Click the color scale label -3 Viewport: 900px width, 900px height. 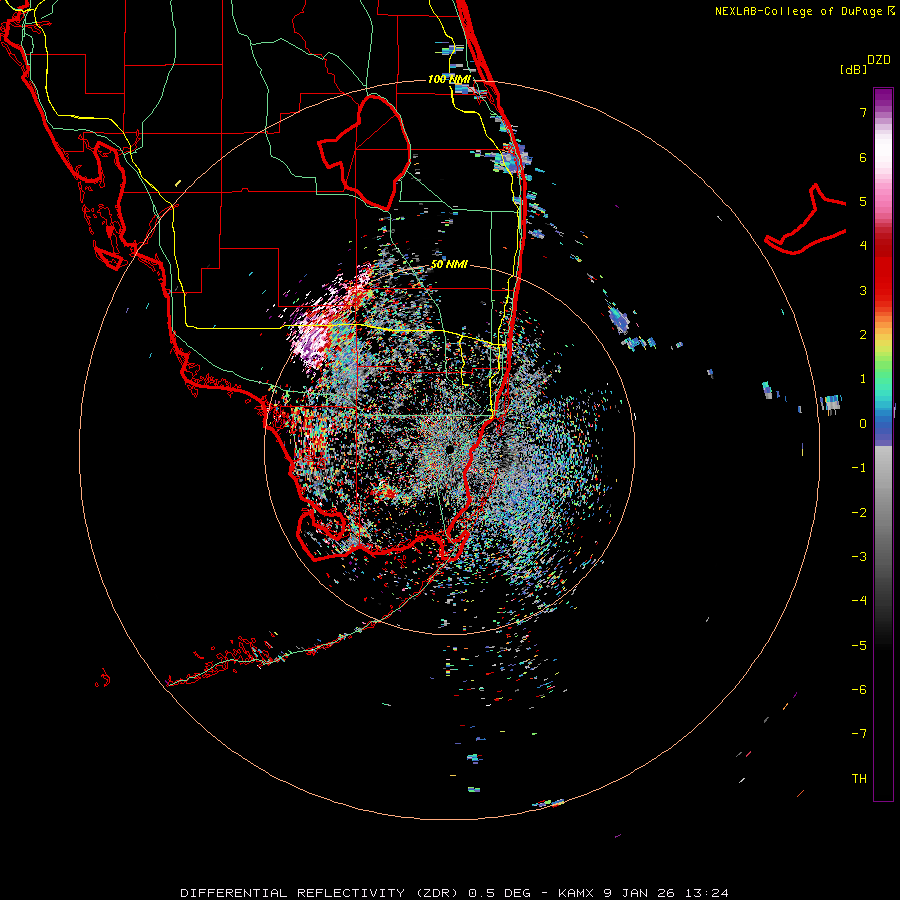point(859,557)
